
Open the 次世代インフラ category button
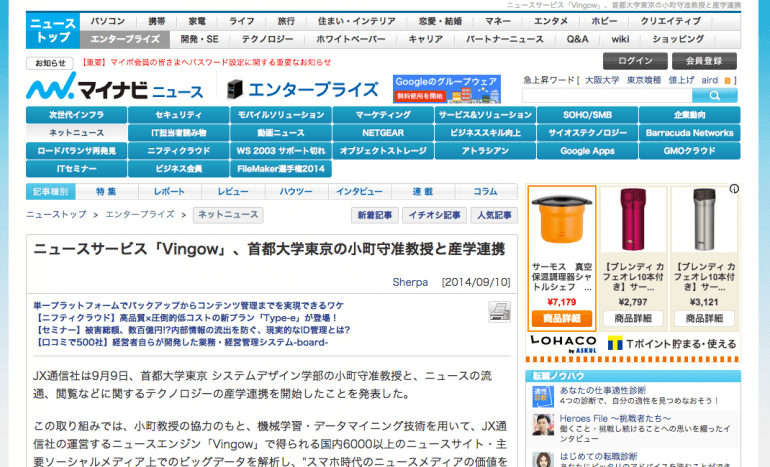click(77, 115)
